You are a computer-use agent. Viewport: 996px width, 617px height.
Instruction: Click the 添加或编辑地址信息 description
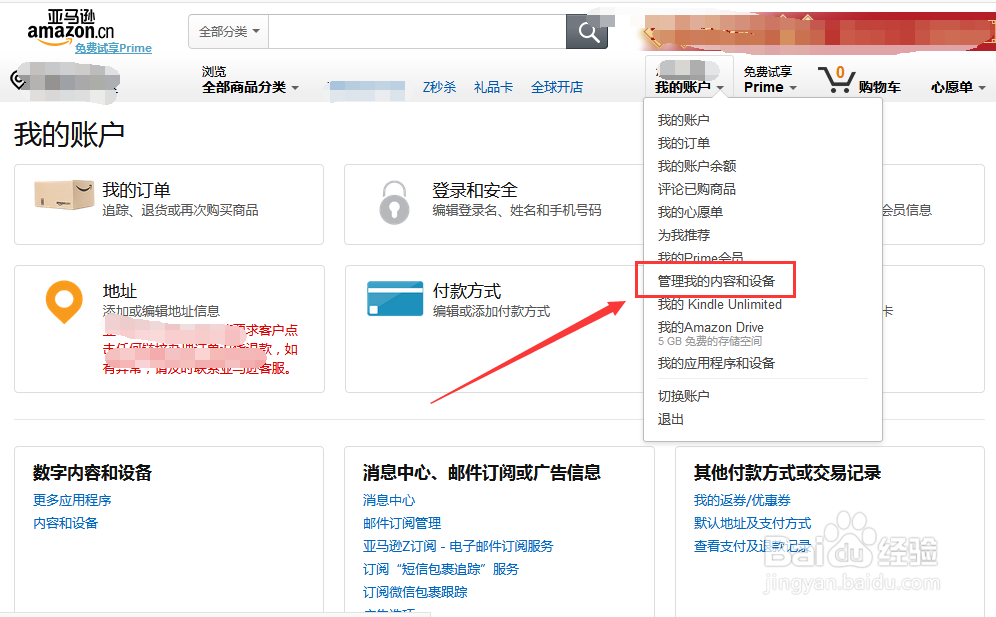click(161, 311)
